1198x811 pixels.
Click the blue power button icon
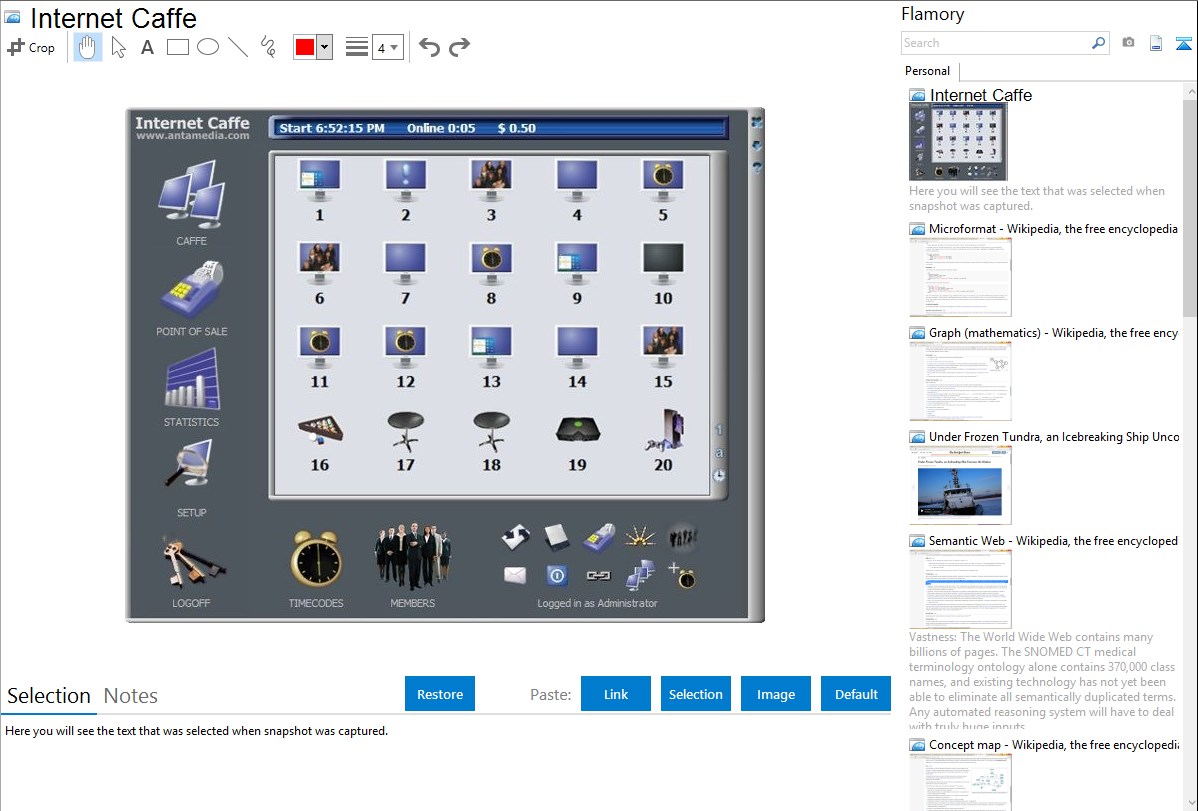pos(557,576)
